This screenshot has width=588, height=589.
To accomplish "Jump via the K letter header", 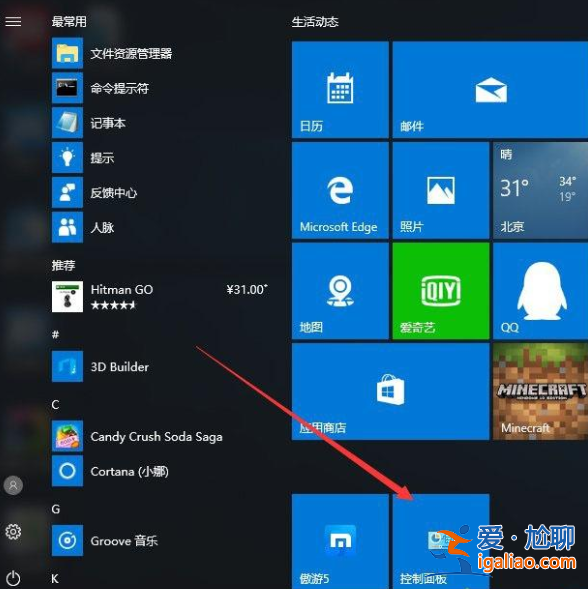I will tap(55, 579).
